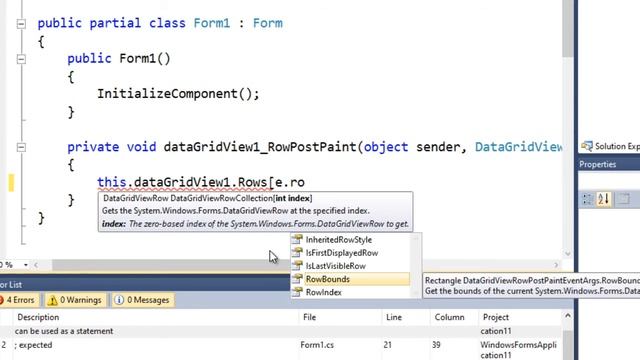
Task: Click the IsFirstDisplayedRow property icon
Action: [x=297, y=252]
